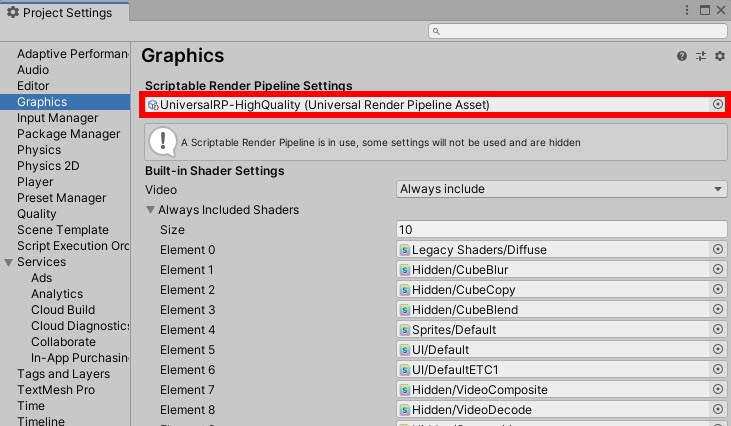Open the Video shader setting dropdown
This screenshot has width=731, height=426.
[561, 189]
